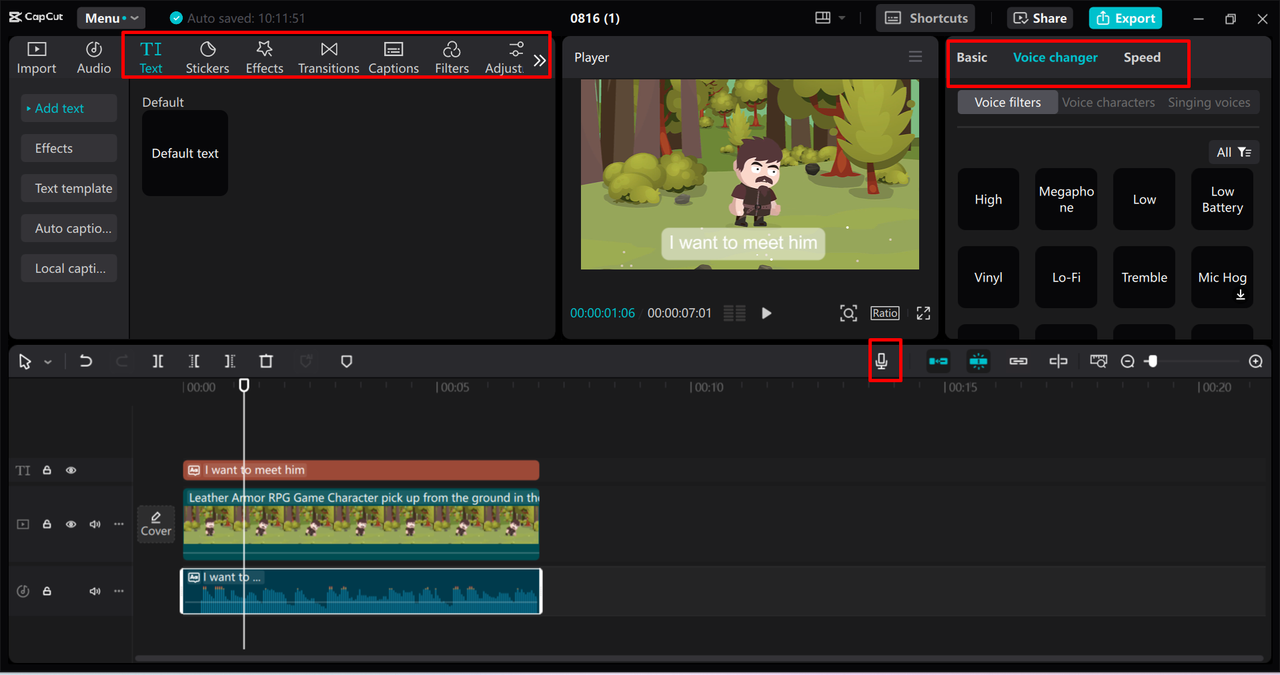Undo the last action
This screenshot has height=675, width=1280.
(86, 361)
